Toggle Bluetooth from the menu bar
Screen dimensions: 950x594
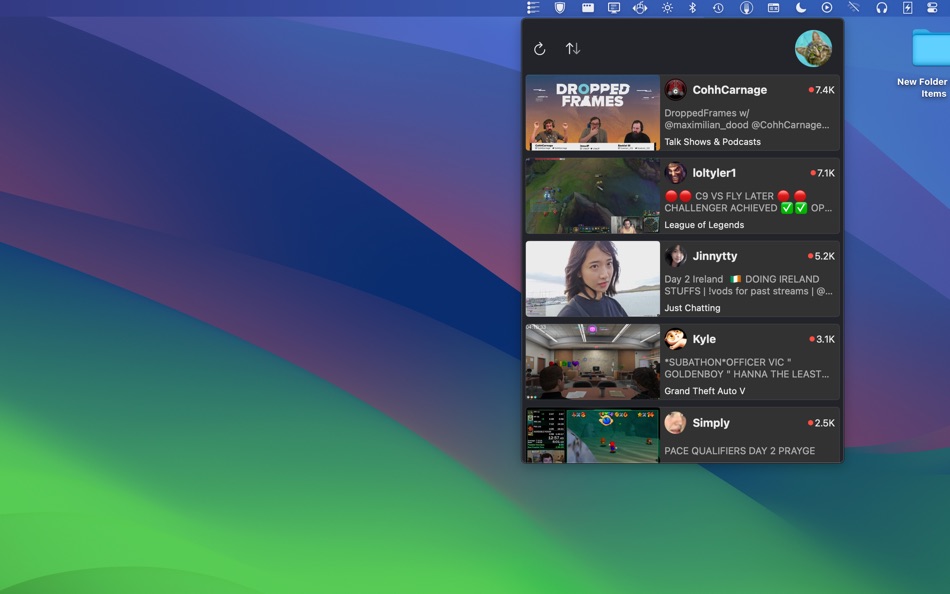pos(694,8)
